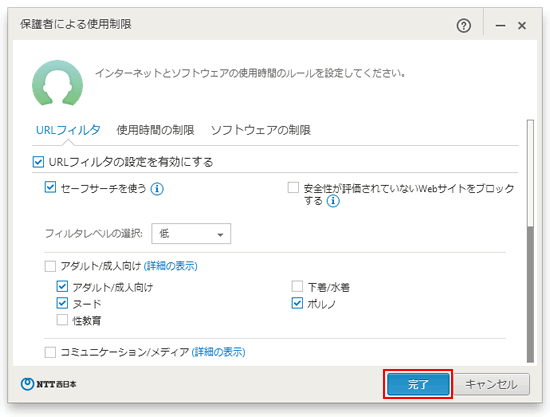Enable blocking of unrated websites checkbox
The image size is (550, 417).
293,187
